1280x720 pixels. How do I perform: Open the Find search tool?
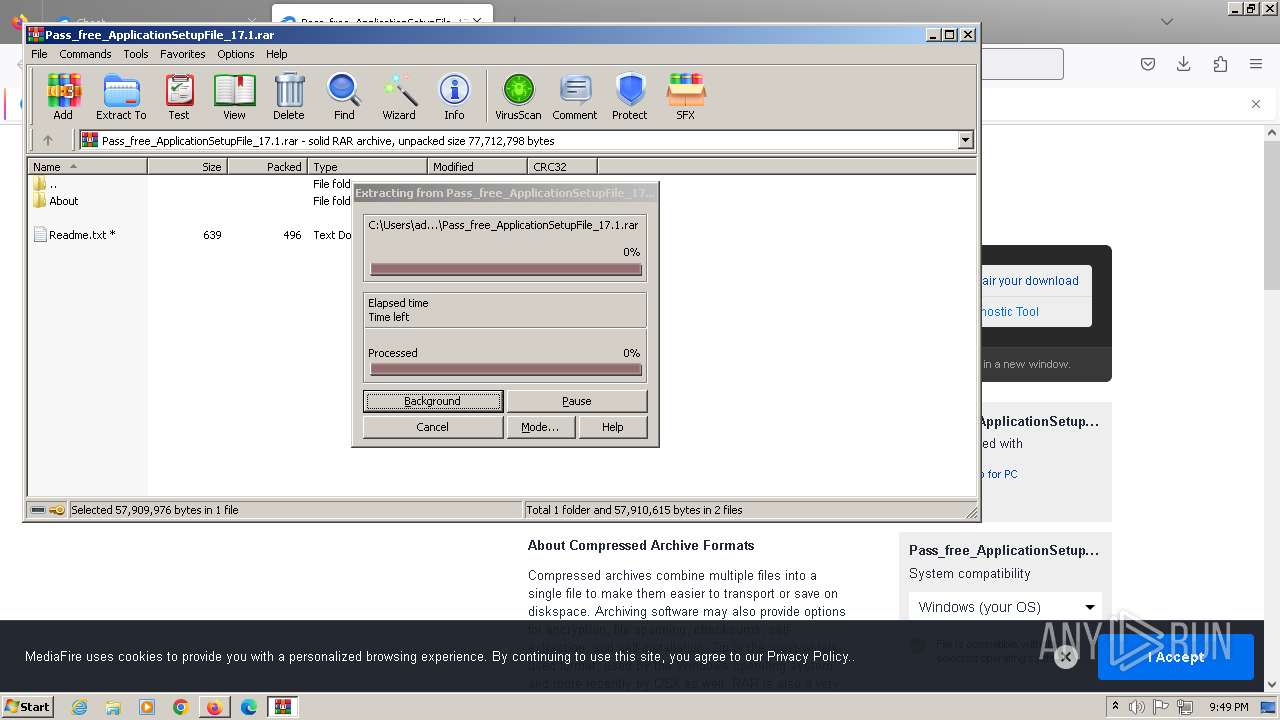click(x=344, y=97)
